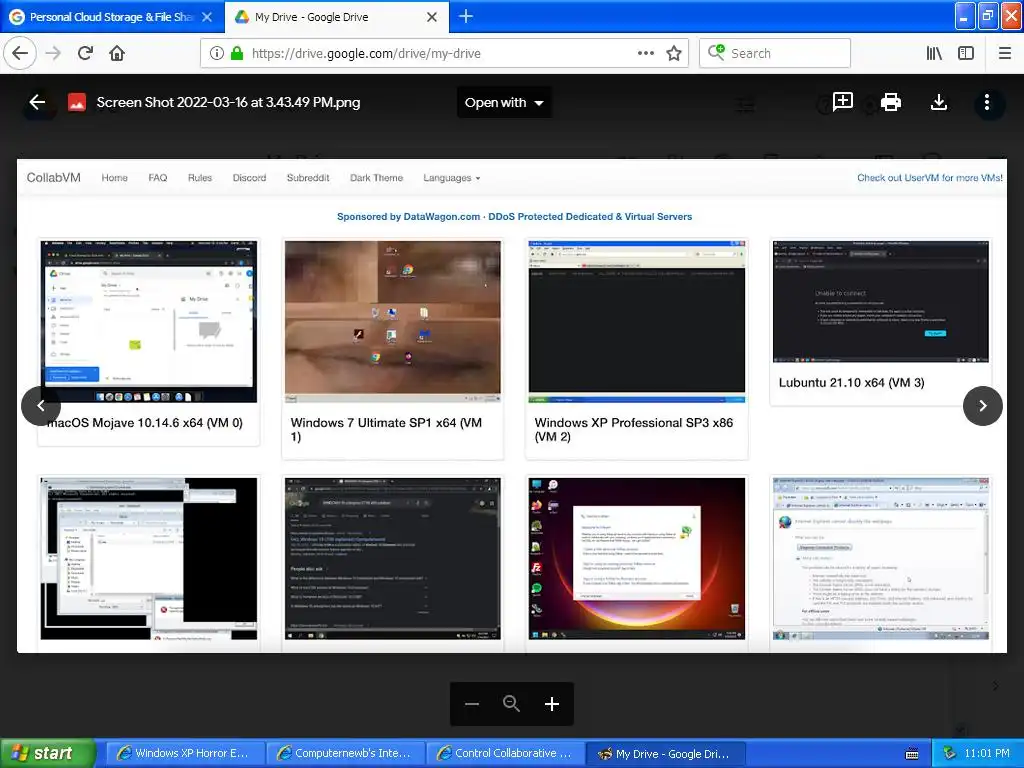1024x768 pixels.
Task: Close the My Drive - Google Drive tab
Action: [x=432, y=17]
